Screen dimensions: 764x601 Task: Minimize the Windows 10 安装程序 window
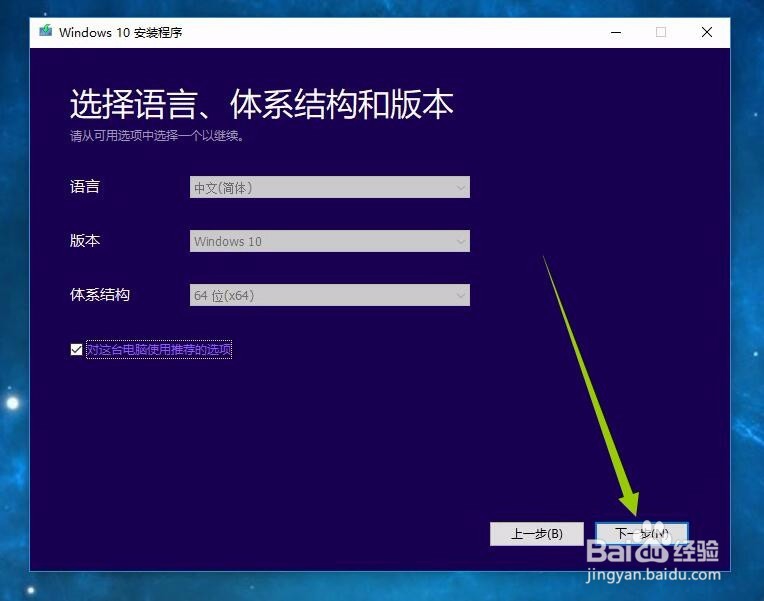(616, 33)
